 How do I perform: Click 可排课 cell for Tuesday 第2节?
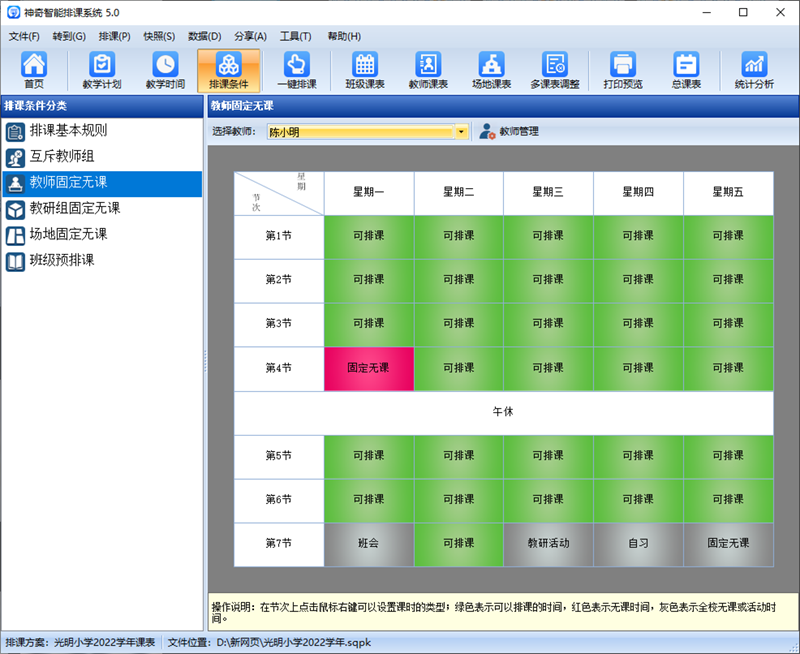click(459, 281)
